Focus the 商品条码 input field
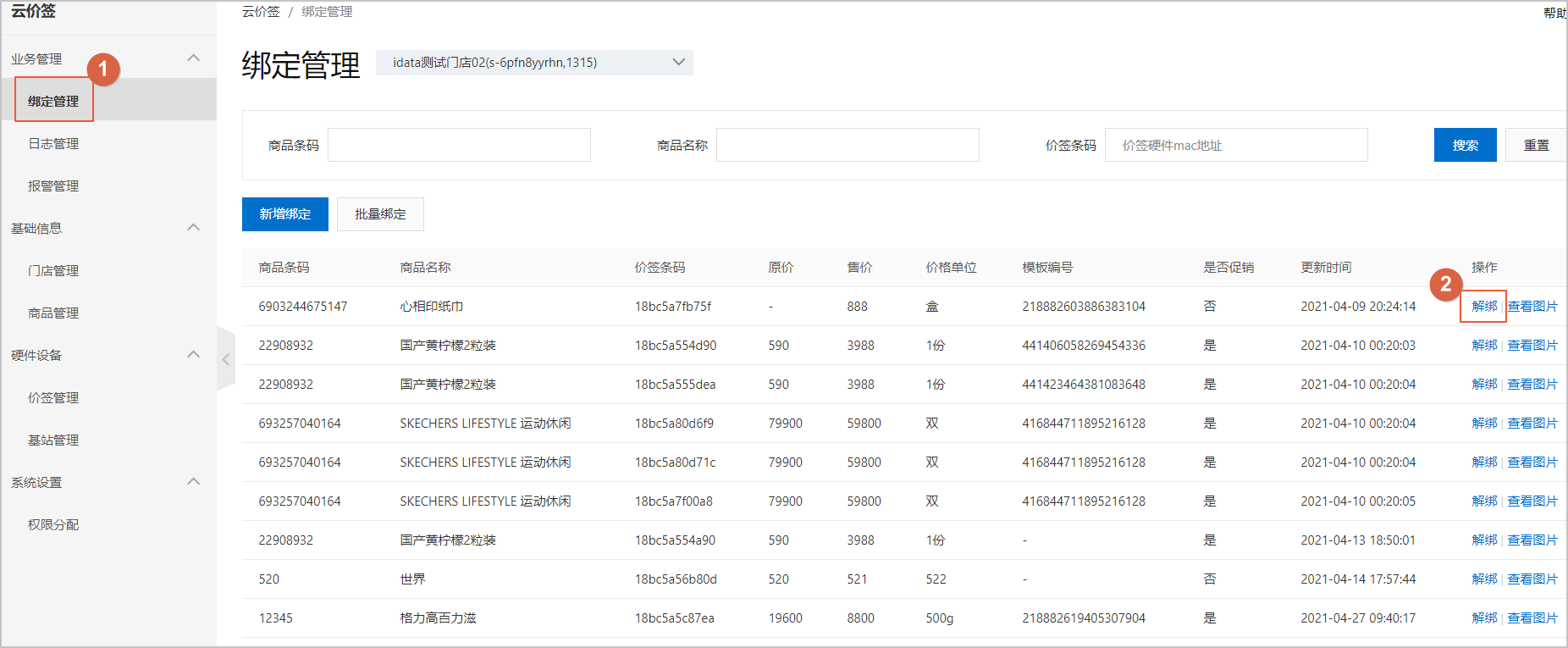The image size is (1568, 648). 459,145
